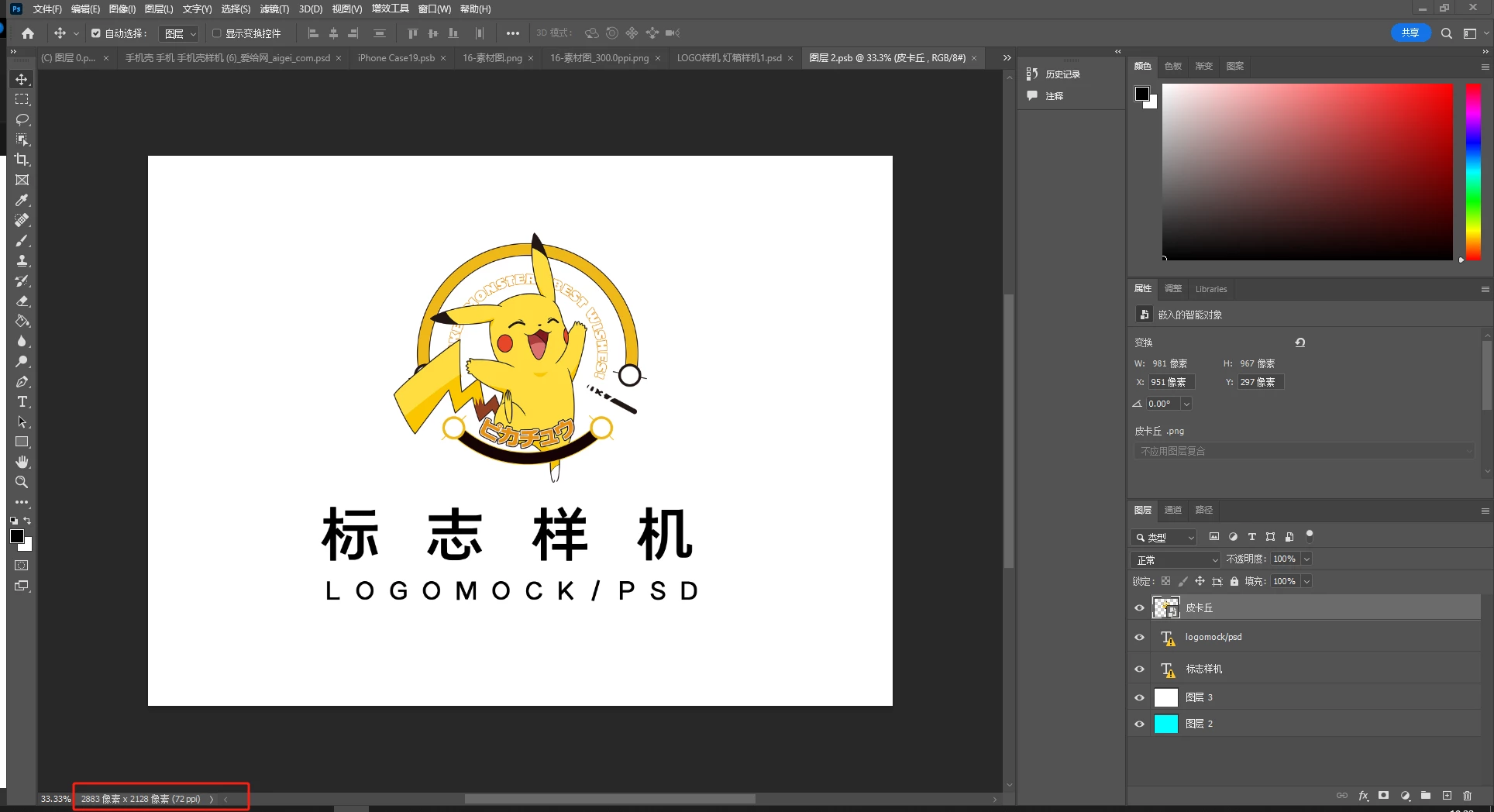The width and height of the screenshot is (1494, 812).
Task: Change screen mode icon in toolbar
Action: [x=22, y=586]
